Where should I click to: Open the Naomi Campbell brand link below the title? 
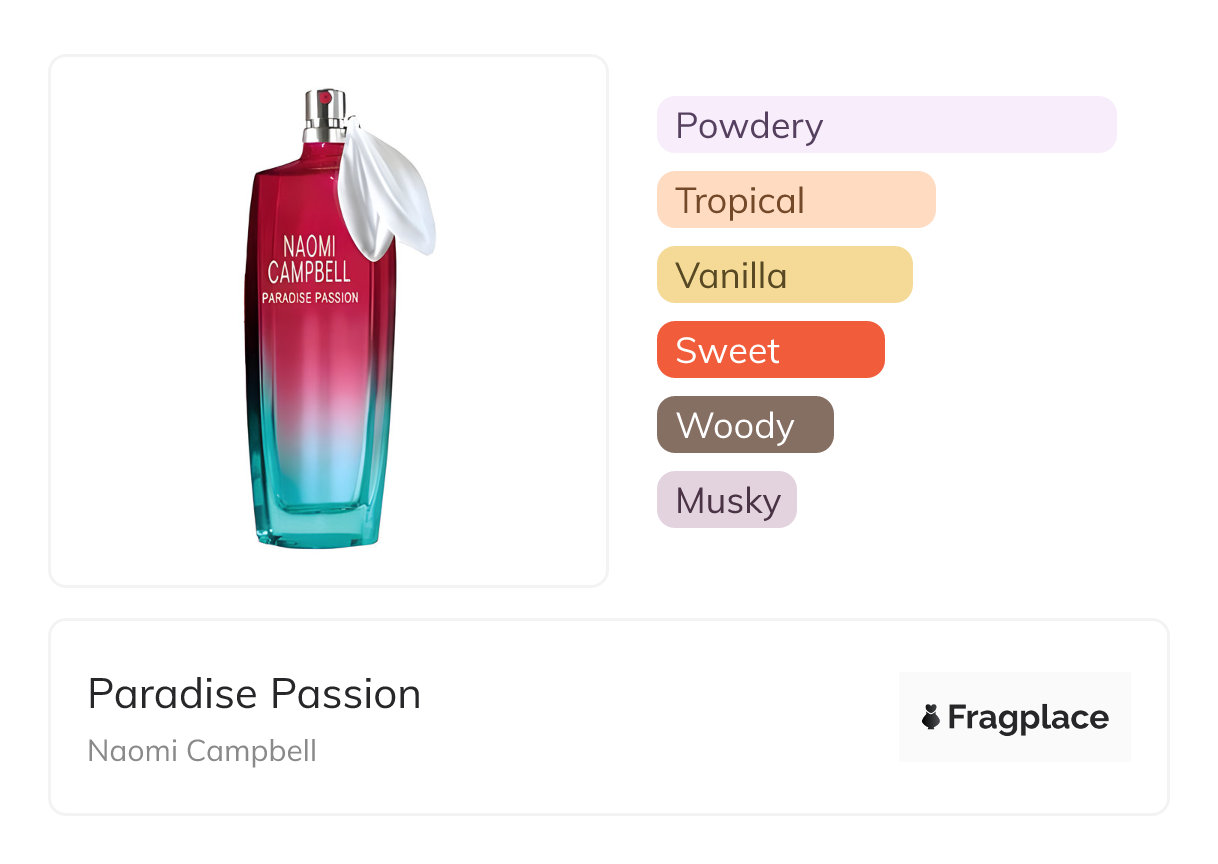pos(202,751)
